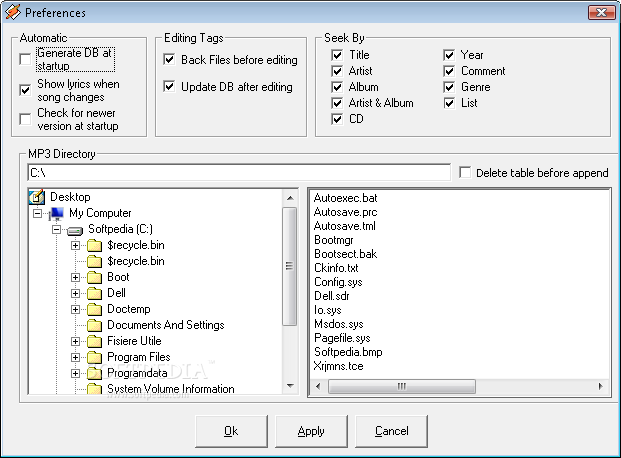This screenshot has width=621, height=458.
Task: Select Autosave.tml in file list
Action: point(345,226)
